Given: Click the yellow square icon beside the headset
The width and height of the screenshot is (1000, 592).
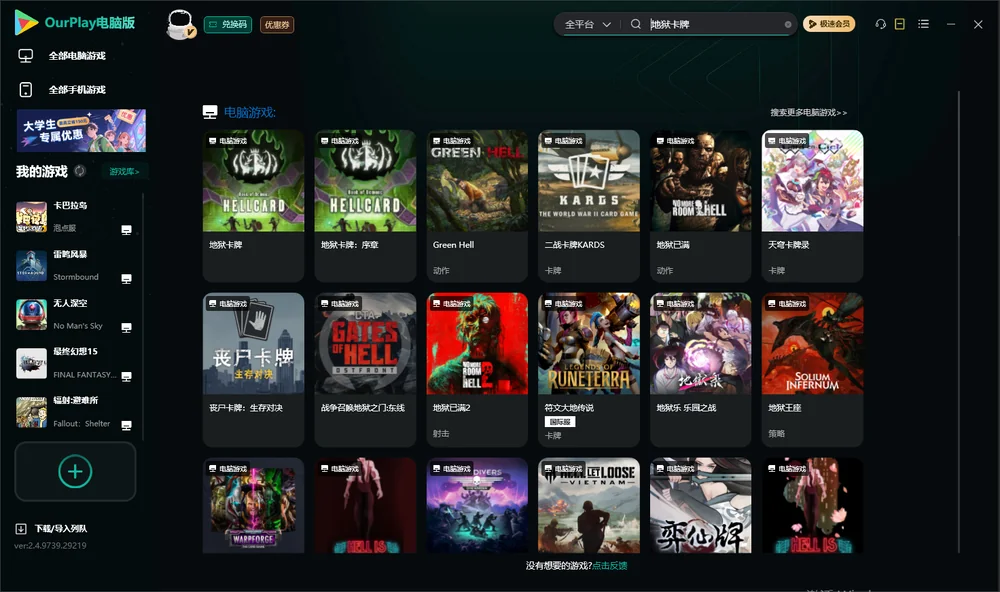Looking at the screenshot, I should coord(900,24).
